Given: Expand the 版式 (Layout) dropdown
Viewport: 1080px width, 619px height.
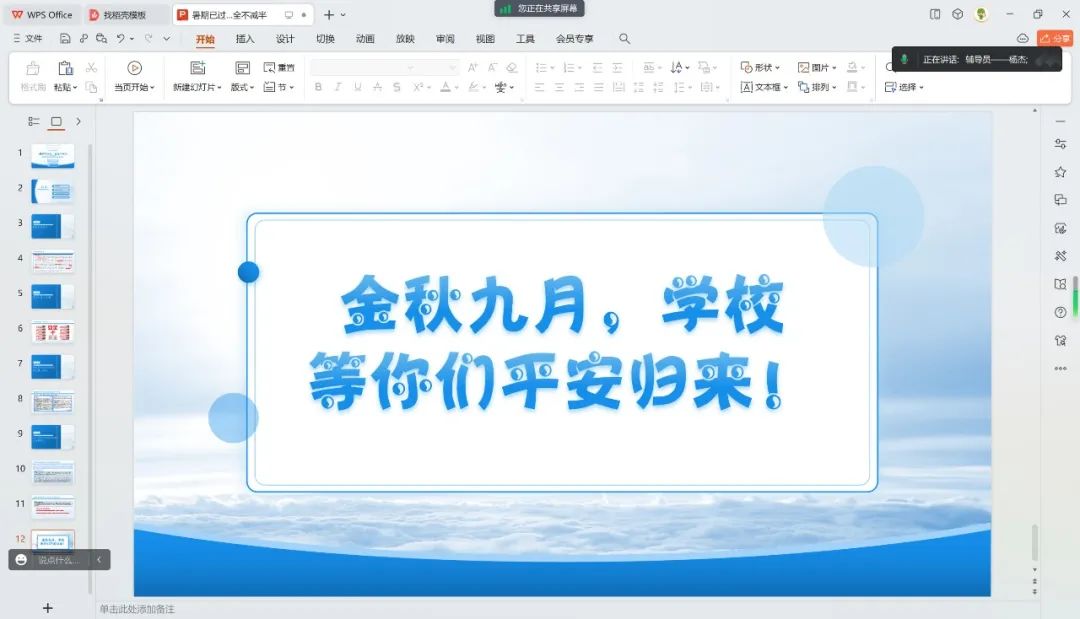Looking at the screenshot, I should click(242, 87).
